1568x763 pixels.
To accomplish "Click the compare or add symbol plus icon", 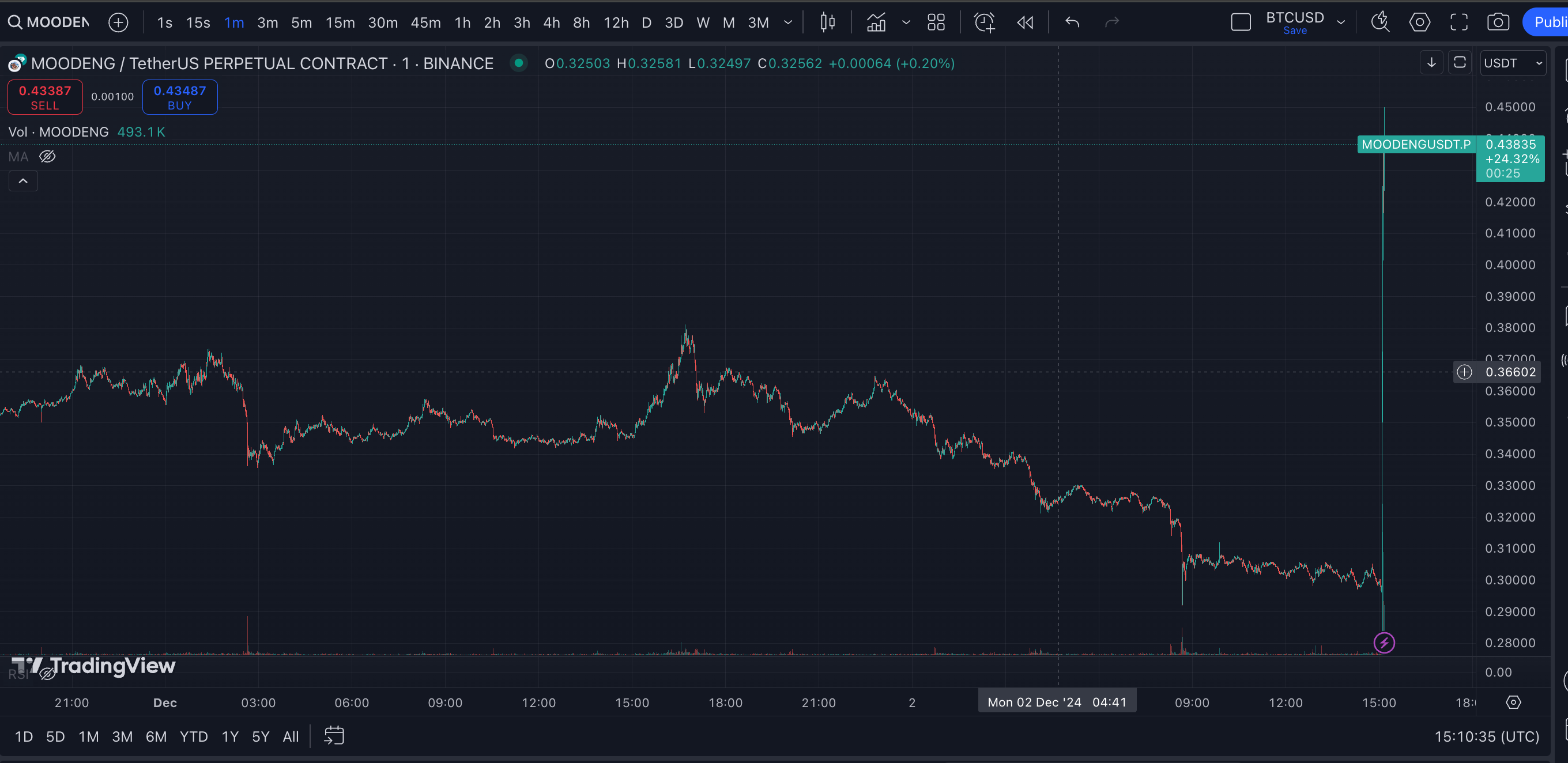I will 118,22.
